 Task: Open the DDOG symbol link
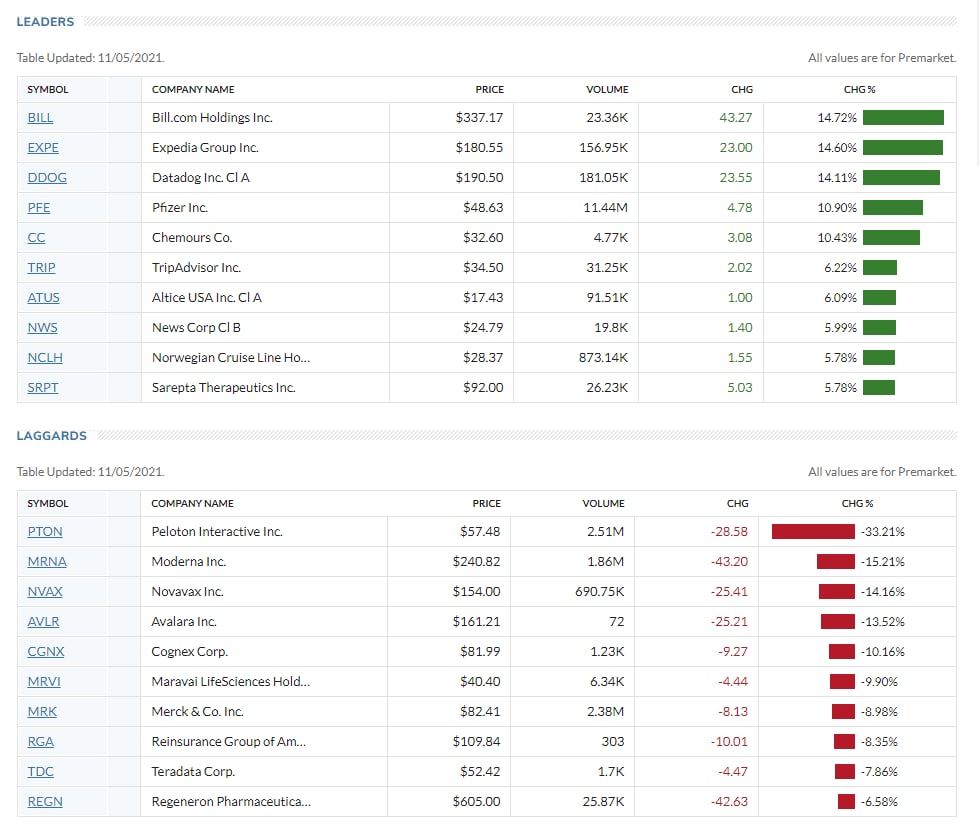pos(47,177)
